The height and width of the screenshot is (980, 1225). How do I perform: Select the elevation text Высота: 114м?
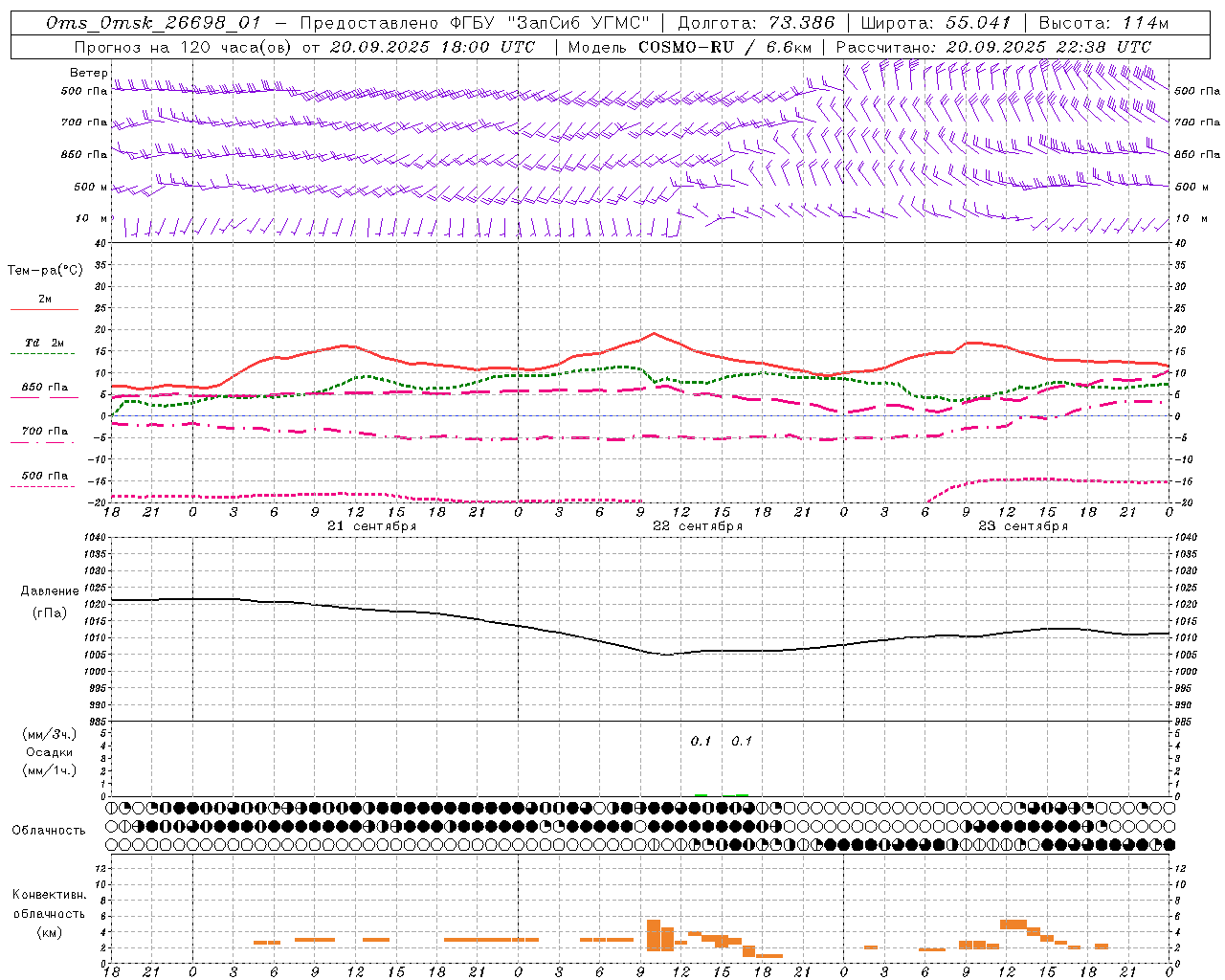pyautogui.click(x=1103, y=23)
